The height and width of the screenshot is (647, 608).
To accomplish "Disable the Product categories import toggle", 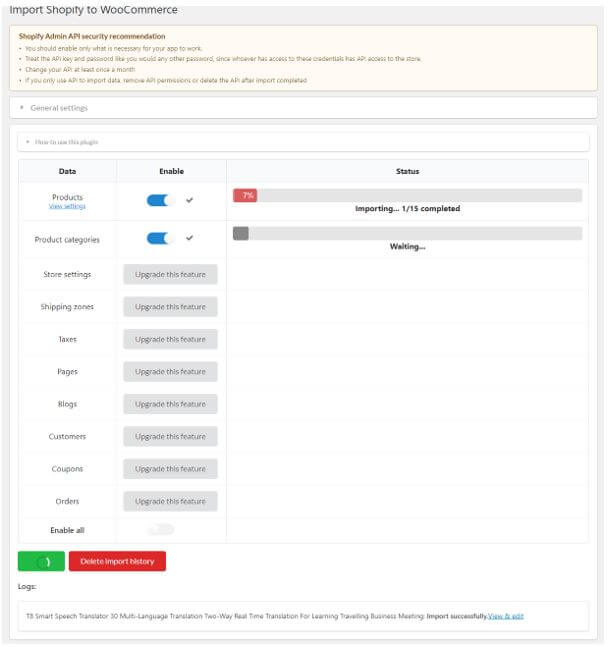I will (x=160, y=238).
